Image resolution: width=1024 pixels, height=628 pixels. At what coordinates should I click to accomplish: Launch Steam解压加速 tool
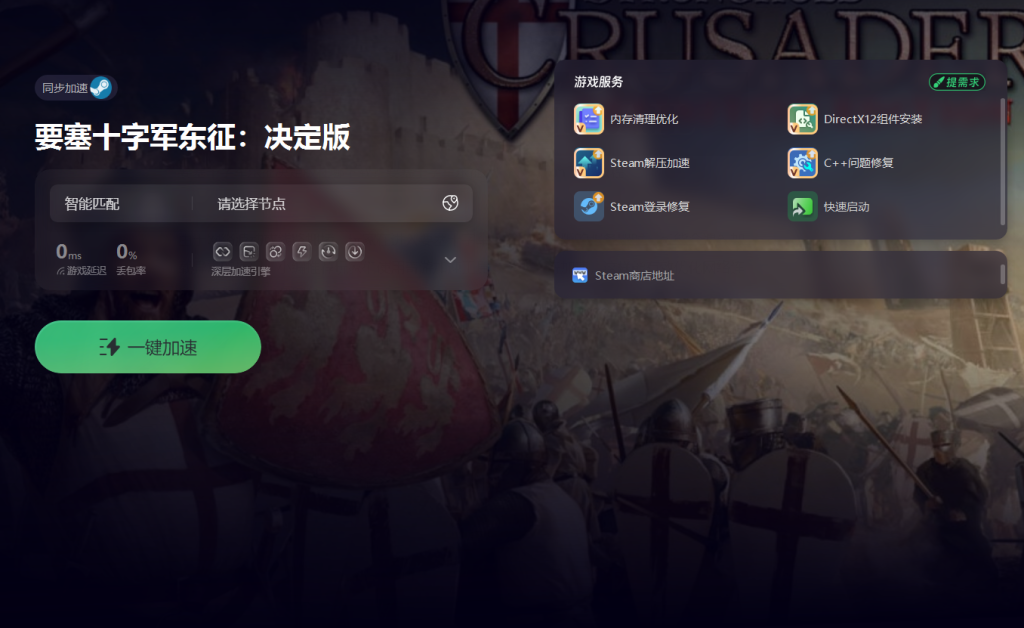632,163
